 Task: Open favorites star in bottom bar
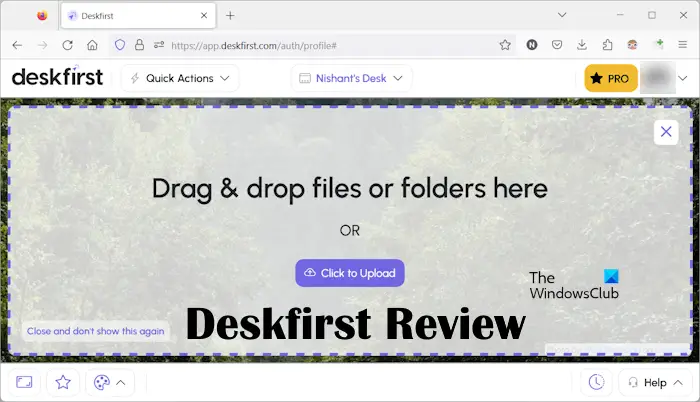point(63,382)
